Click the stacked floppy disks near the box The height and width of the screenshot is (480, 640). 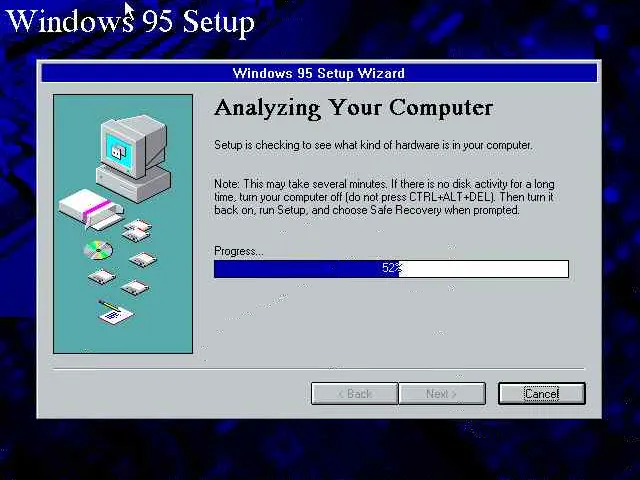[137, 231]
